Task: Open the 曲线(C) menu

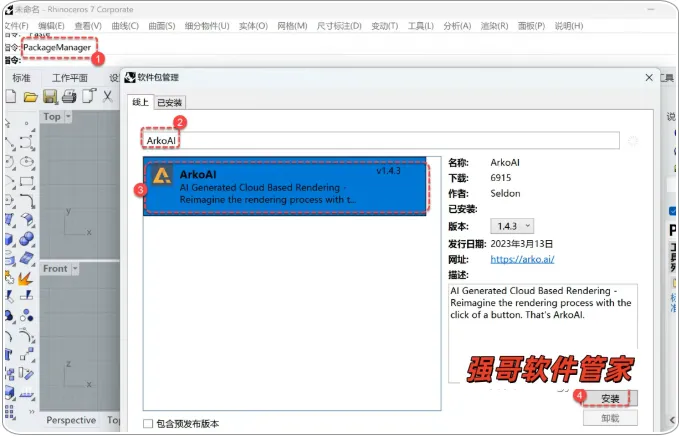Action: [125, 26]
